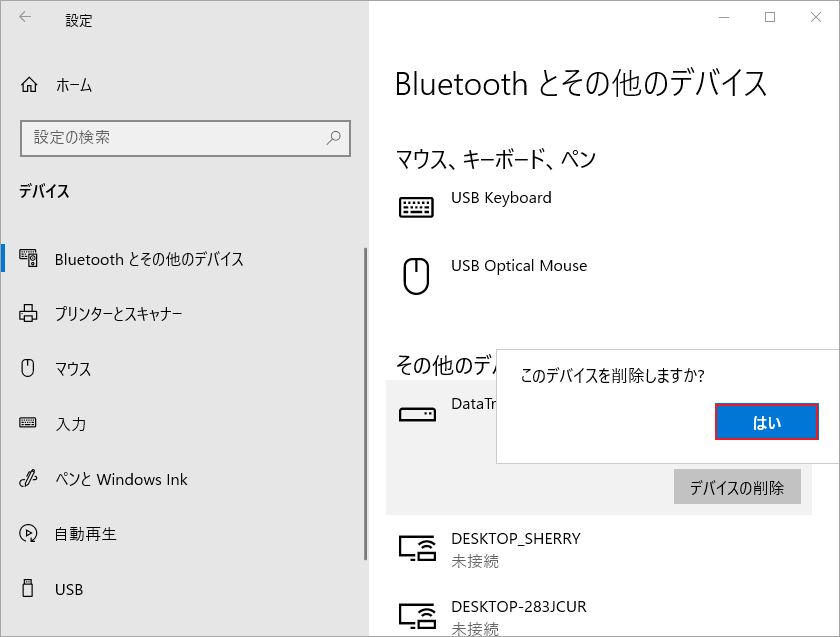This screenshot has height=637, width=840.
Task: Click the マウス sidebar icon
Action: tap(28, 369)
